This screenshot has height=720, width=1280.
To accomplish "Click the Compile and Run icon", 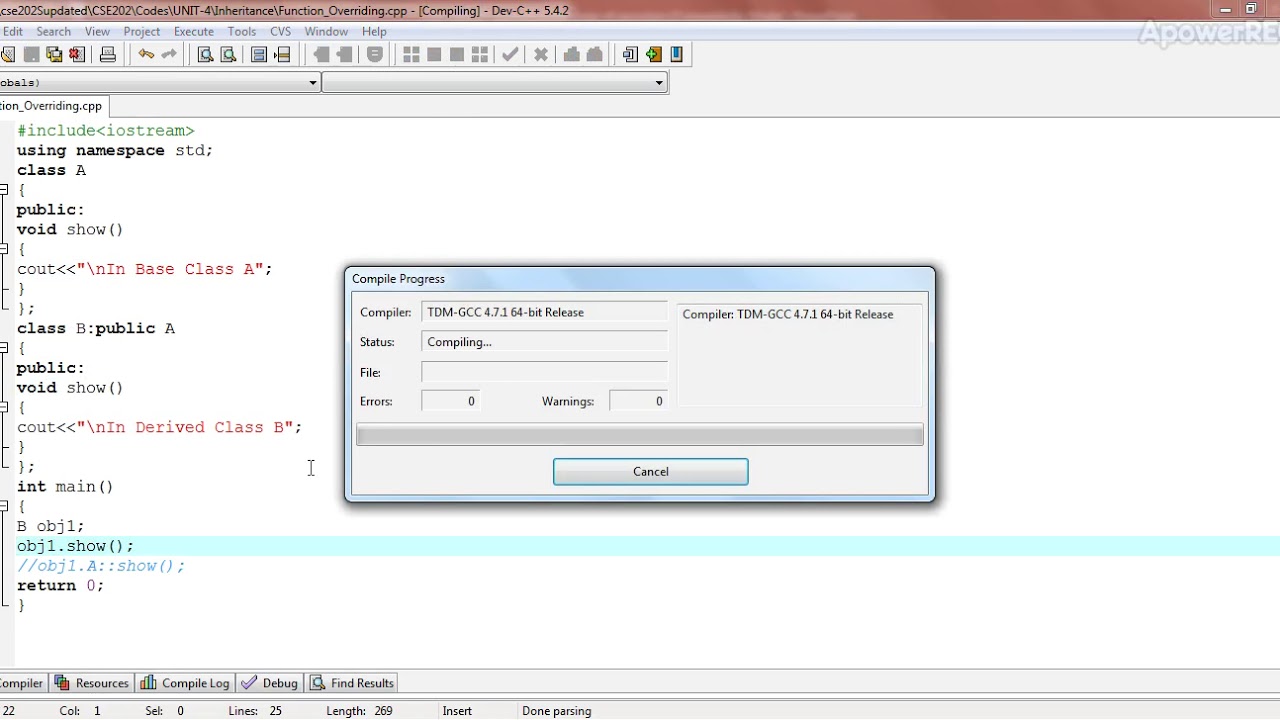I will [457, 54].
